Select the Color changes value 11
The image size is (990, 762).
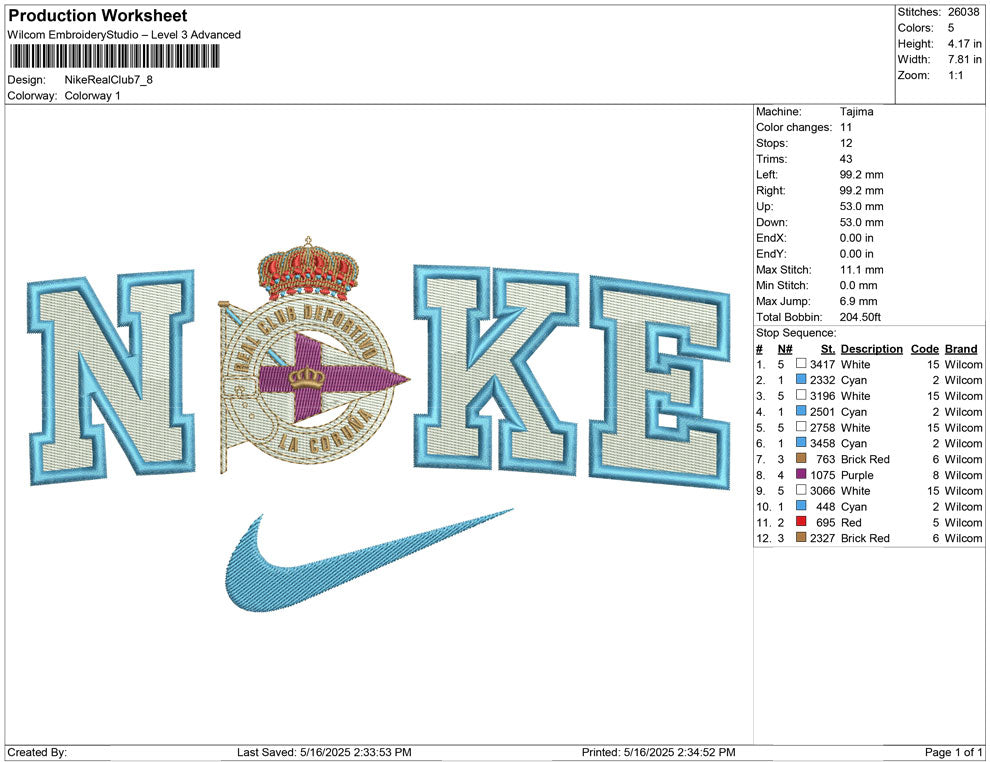click(x=846, y=127)
